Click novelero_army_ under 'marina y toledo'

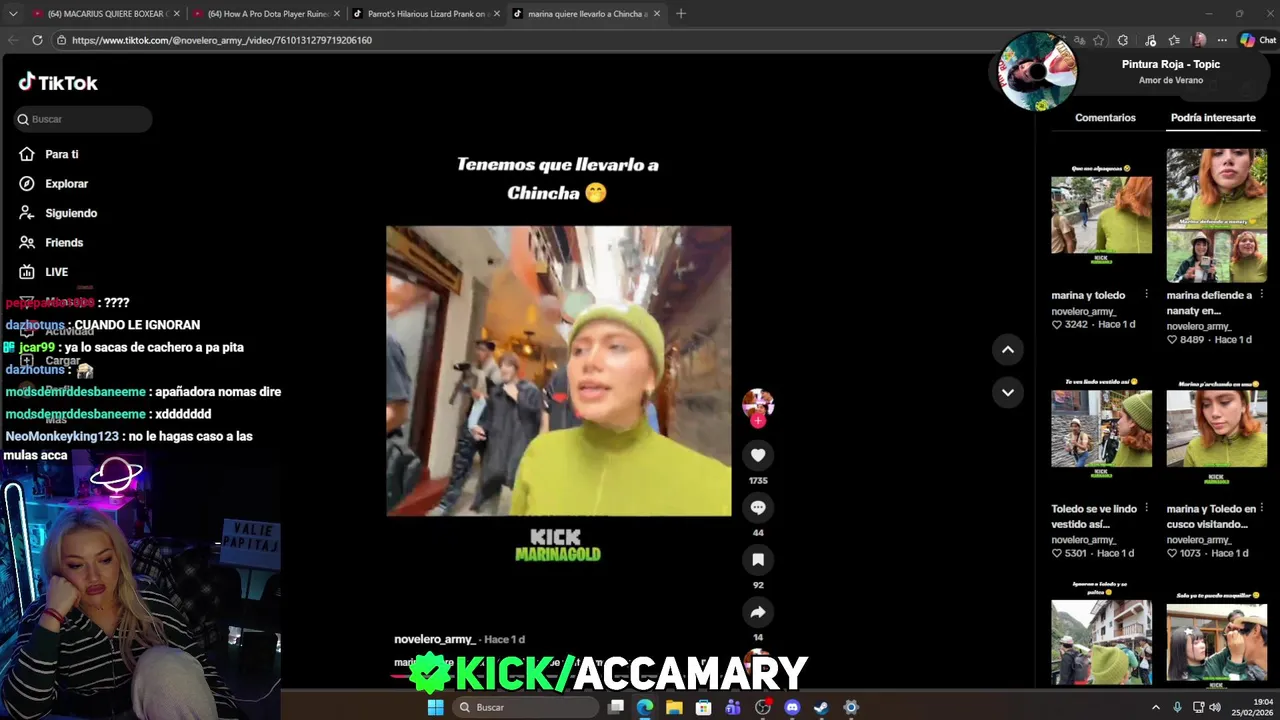[x=1083, y=311]
